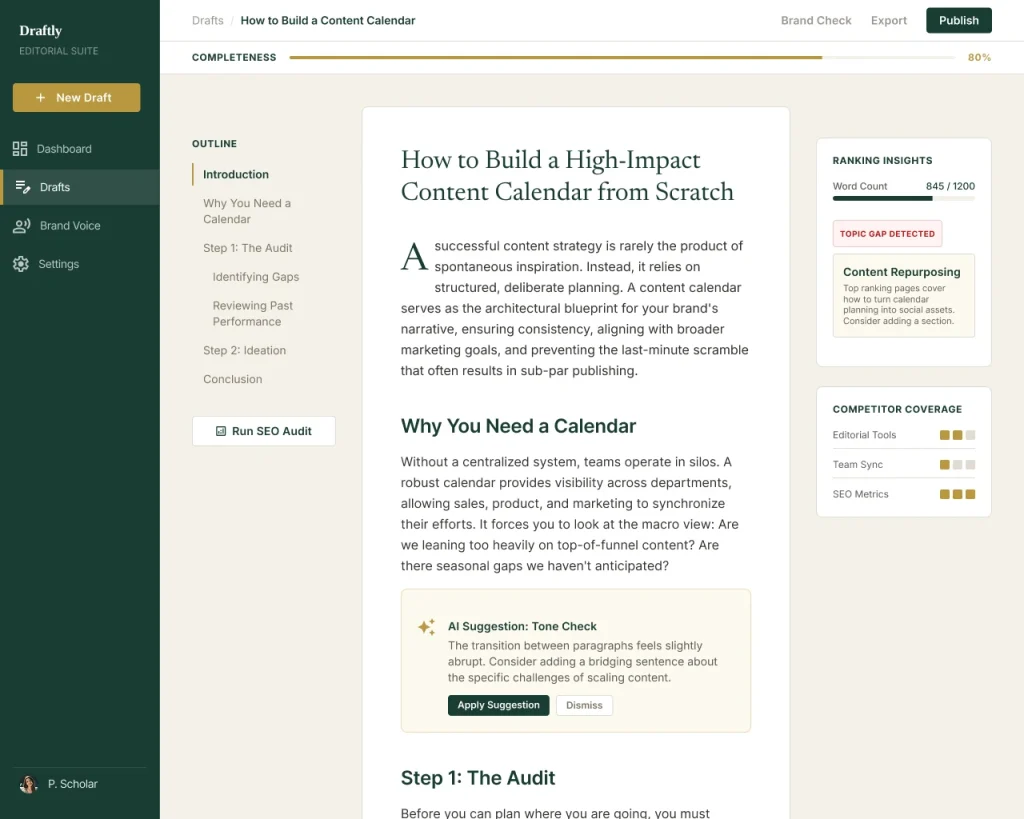
Task: Jump to Introduction in outline
Action: 236,174
